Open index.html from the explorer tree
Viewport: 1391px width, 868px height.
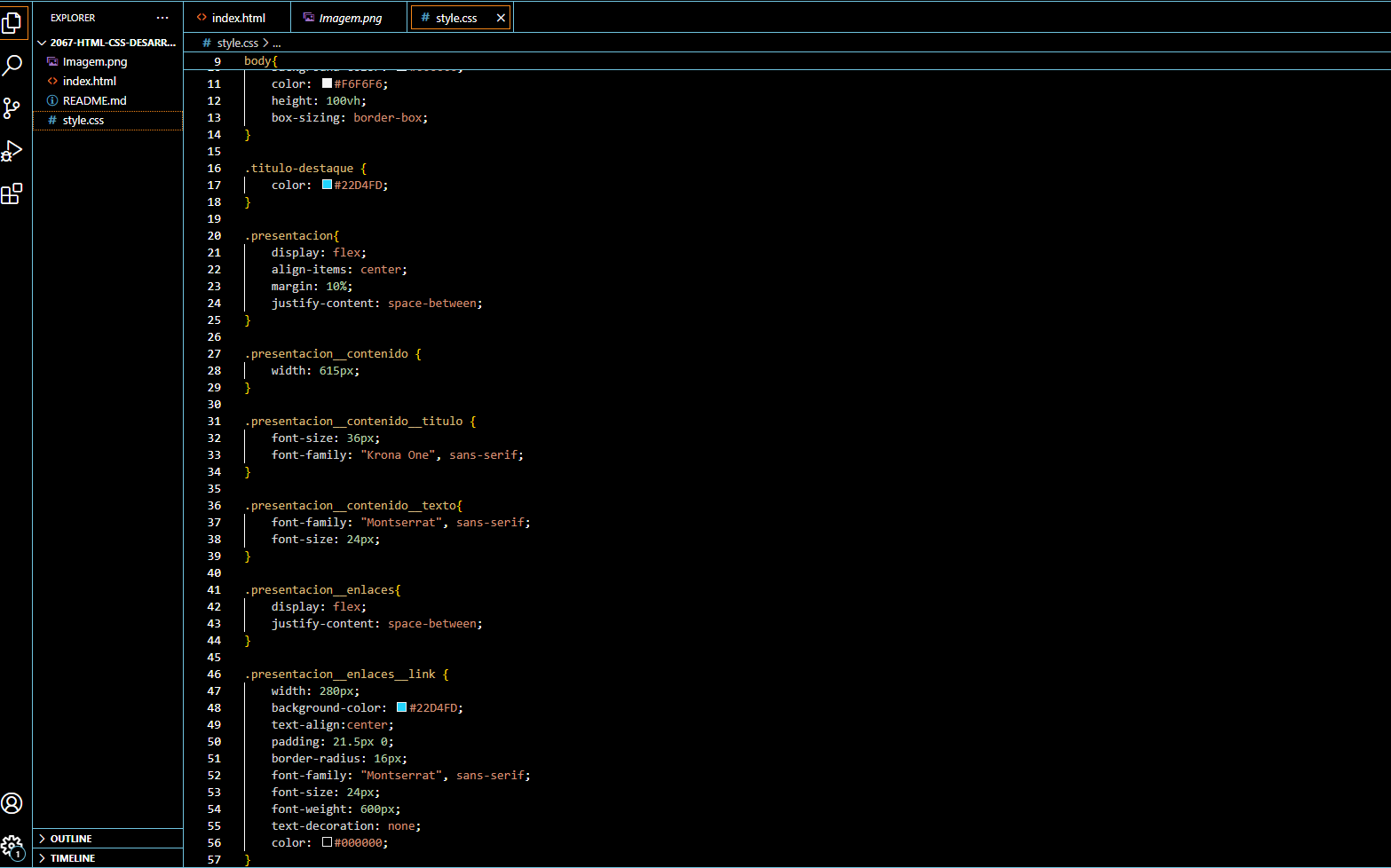(107, 81)
